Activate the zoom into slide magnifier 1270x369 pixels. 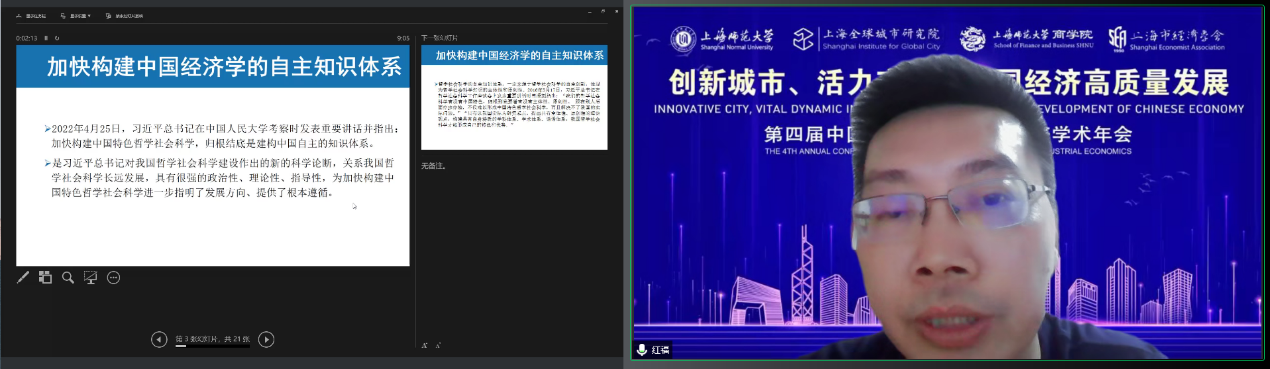[x=68, y=278]
